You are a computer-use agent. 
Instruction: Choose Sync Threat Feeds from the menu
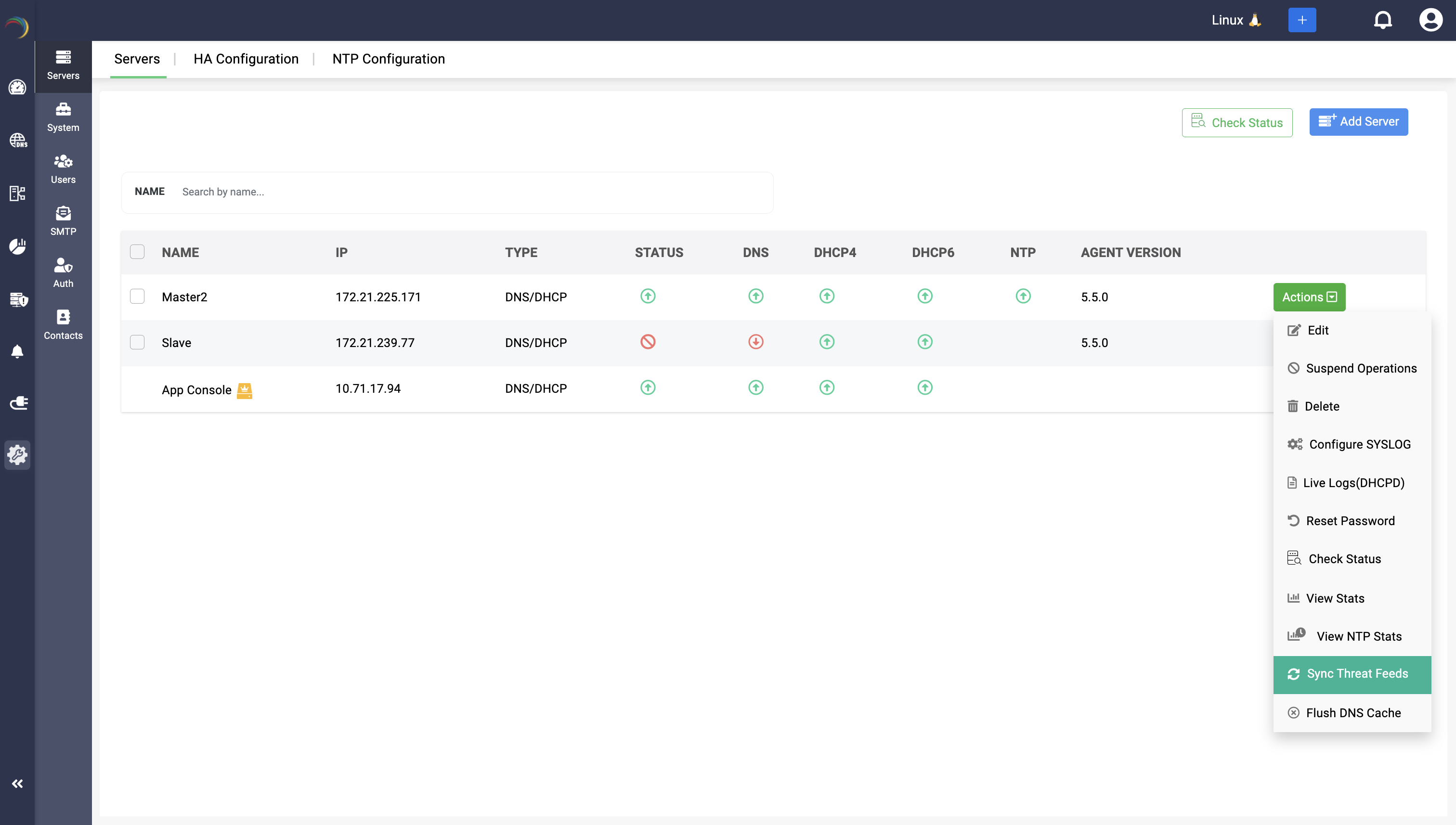tap(1352, 674)
